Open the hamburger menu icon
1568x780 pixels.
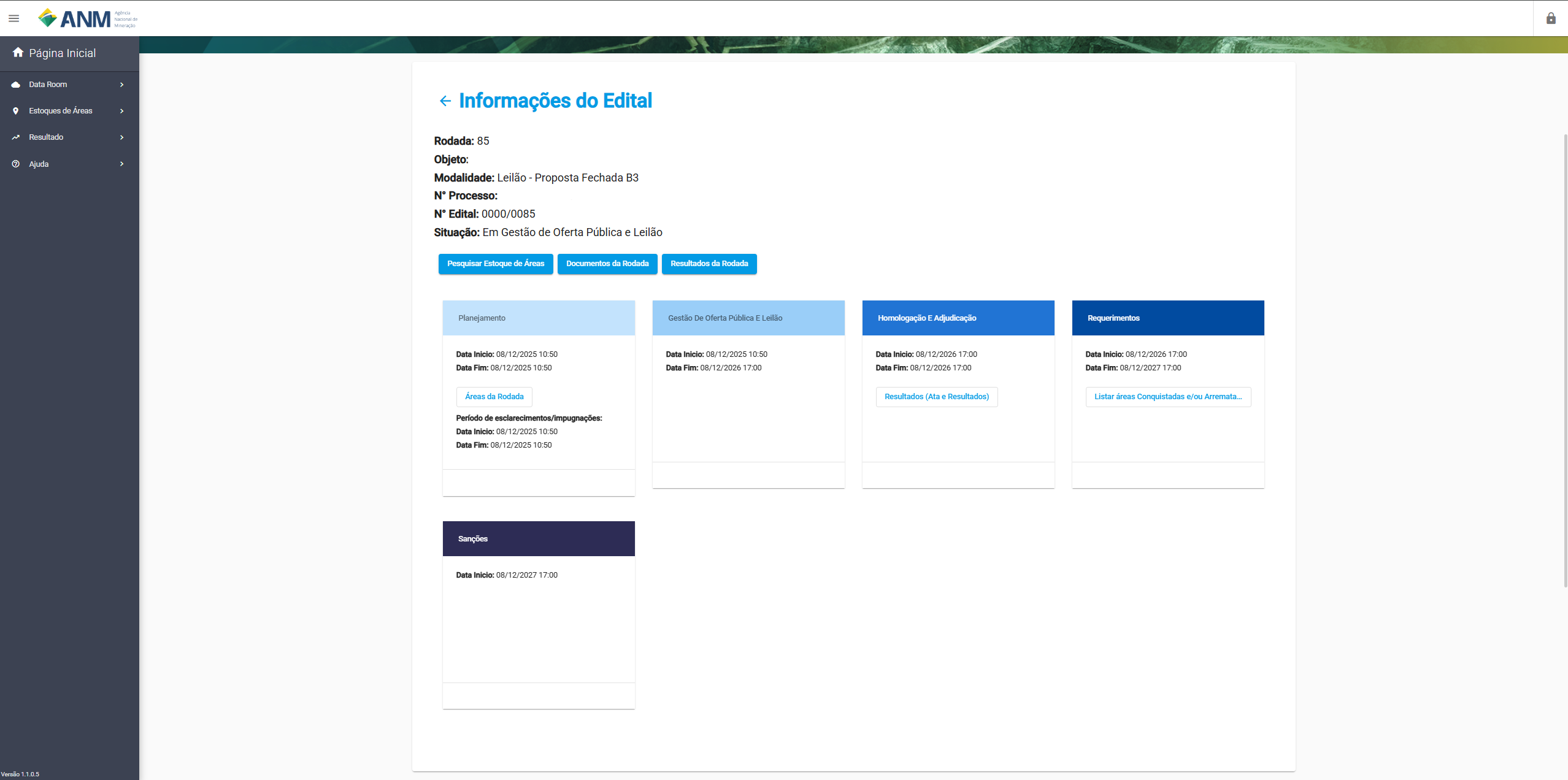click(x=13, y=18)
